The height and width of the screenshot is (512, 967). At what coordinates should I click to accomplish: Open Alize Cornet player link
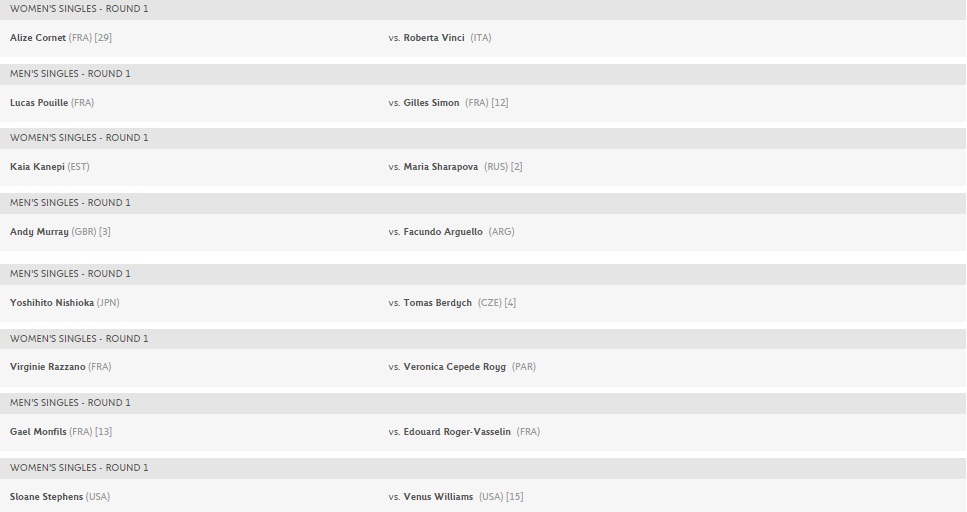click(37, 38)
